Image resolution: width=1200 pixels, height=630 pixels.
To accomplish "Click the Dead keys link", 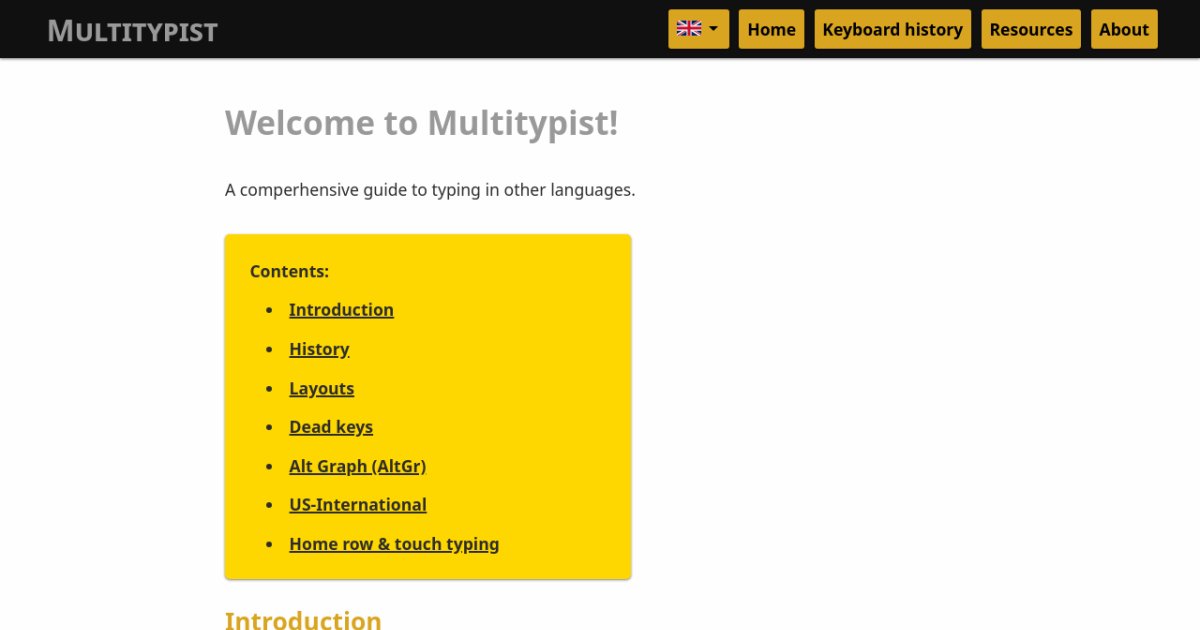I will point(331,427).
